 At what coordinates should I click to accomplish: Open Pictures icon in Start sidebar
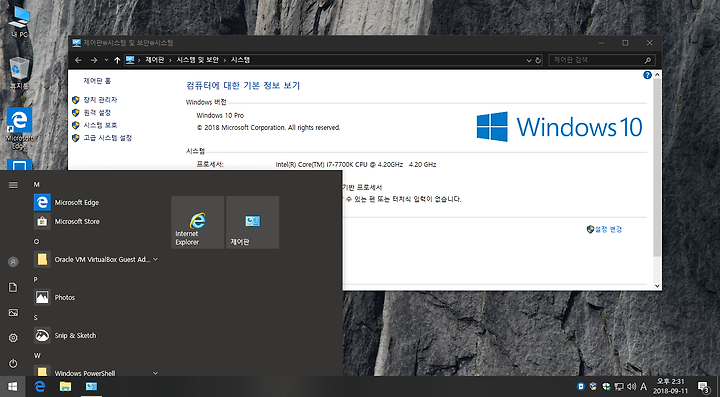pos(13,313)
